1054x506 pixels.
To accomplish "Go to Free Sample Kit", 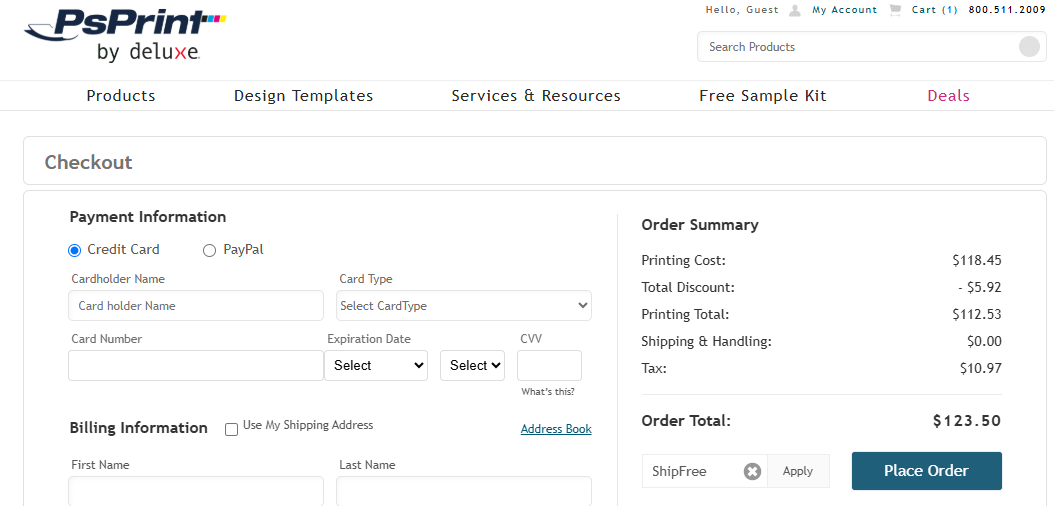I will point(763,96).
